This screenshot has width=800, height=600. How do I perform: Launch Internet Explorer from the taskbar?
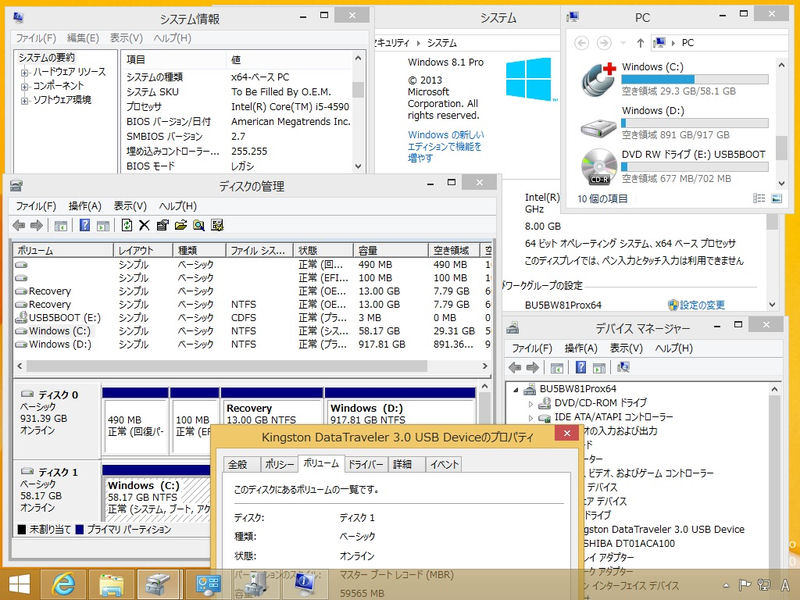64,585
